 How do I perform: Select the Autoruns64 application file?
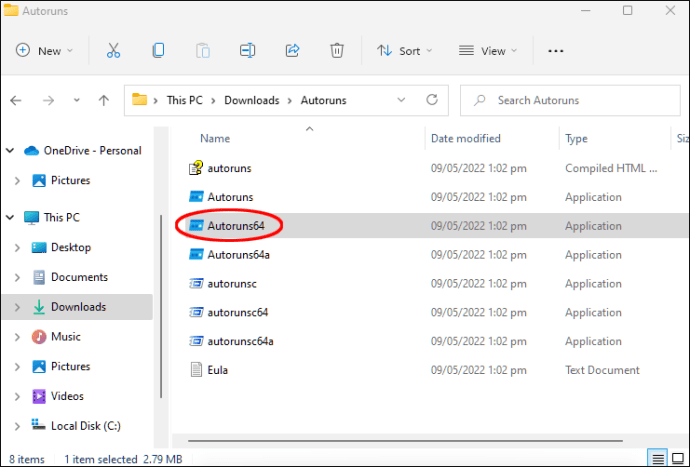point(236,226)
